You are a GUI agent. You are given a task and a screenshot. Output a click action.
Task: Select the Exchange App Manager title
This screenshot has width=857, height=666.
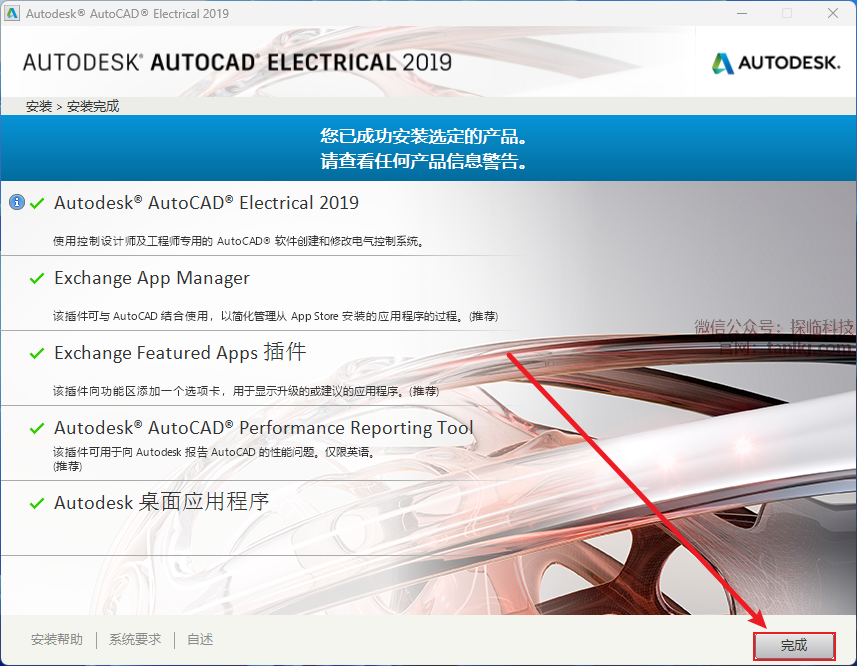151,278
